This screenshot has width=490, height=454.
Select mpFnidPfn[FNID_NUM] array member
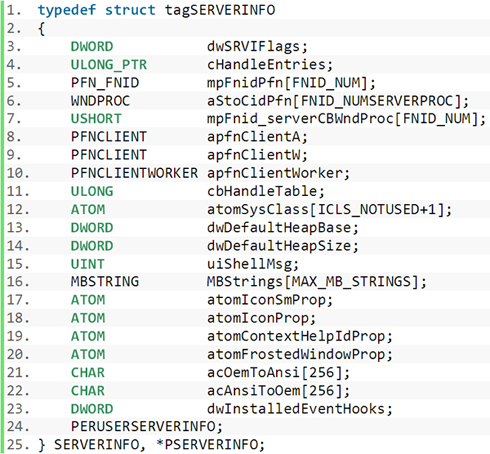[x=287, y=83]
